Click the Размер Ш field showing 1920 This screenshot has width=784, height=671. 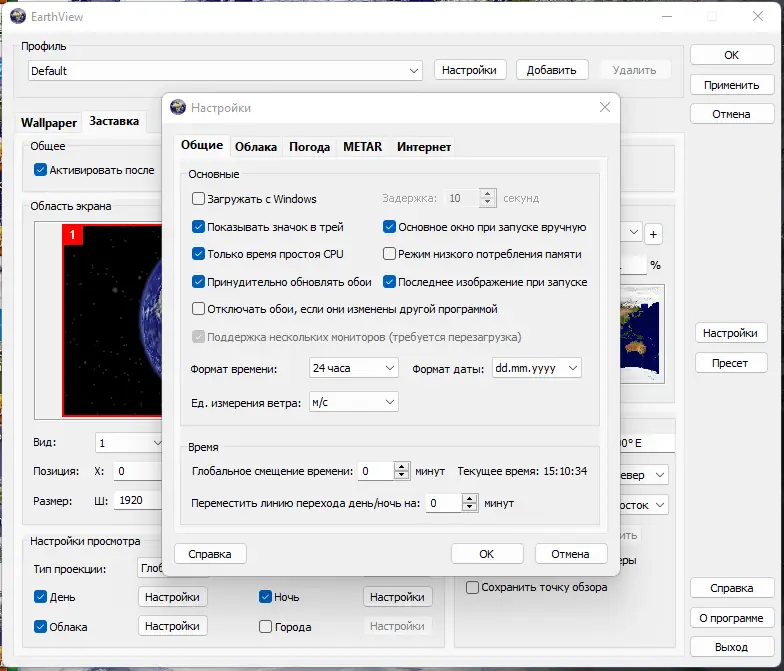tap(138, 500)
